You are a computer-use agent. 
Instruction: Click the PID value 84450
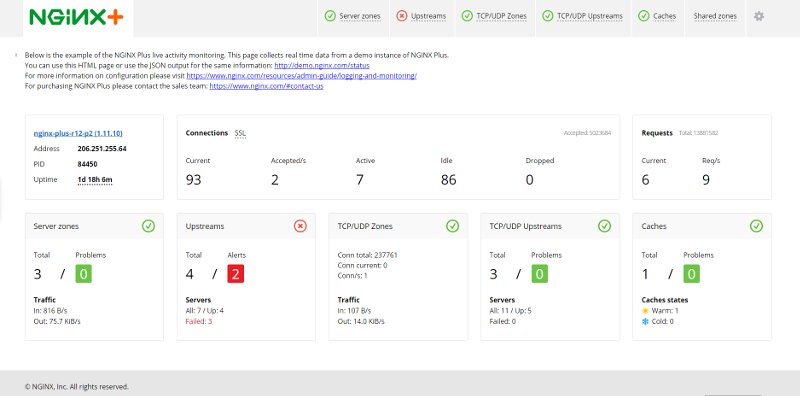tap(87, 164)
